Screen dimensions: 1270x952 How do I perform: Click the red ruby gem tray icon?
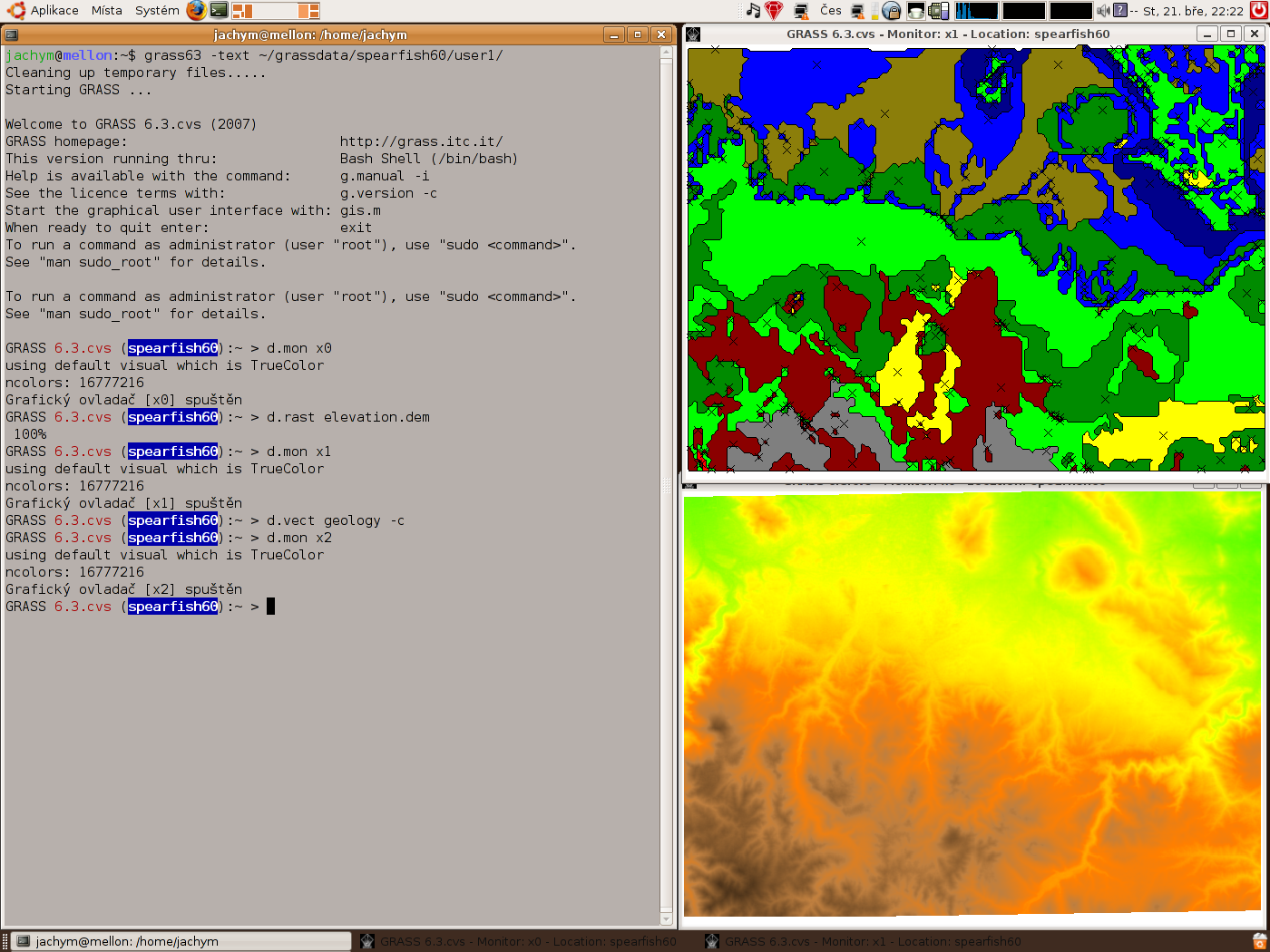tap(774, 11)
